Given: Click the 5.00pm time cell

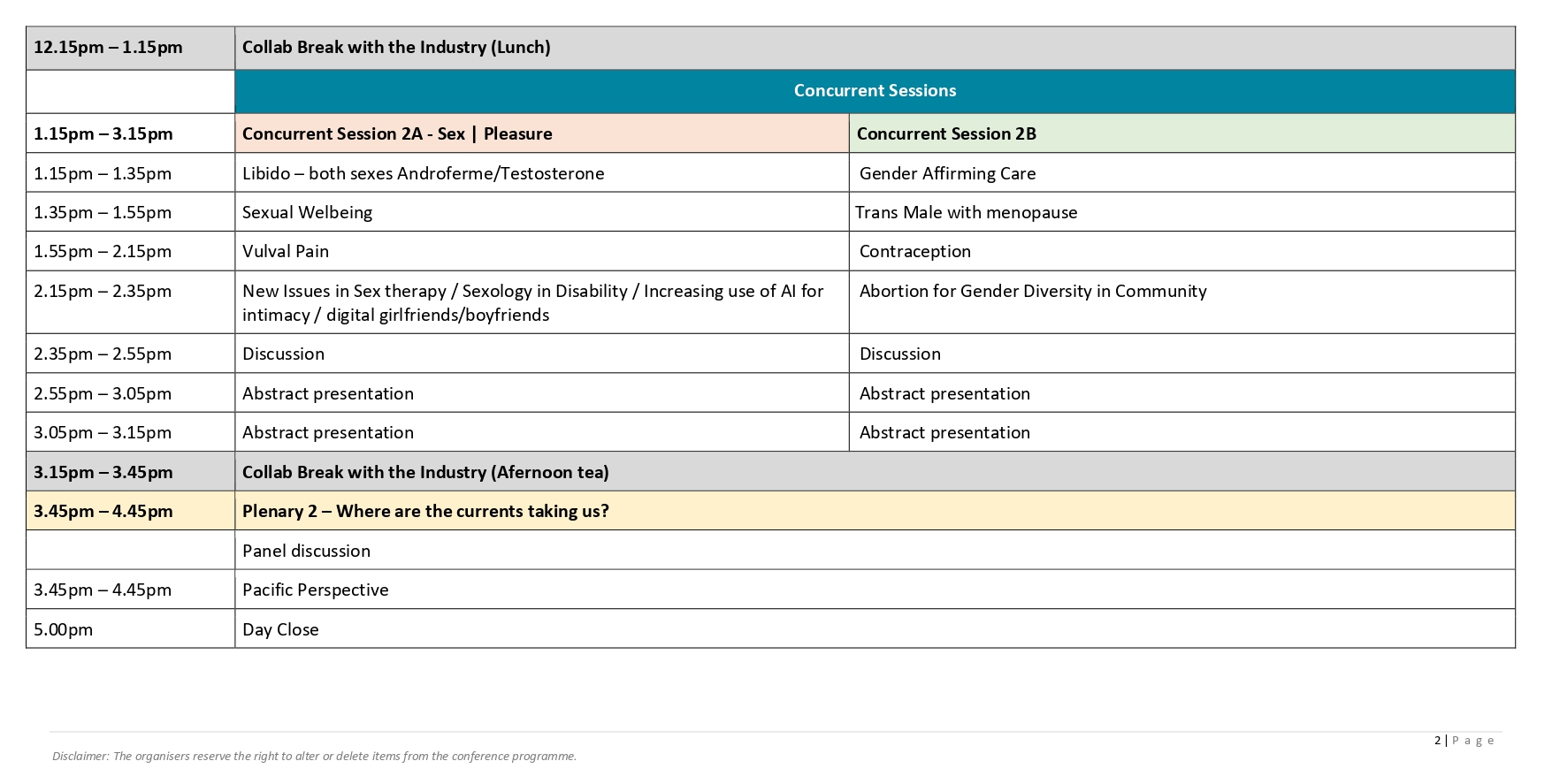Looking at the screenshot, I should tap(63, 630).
